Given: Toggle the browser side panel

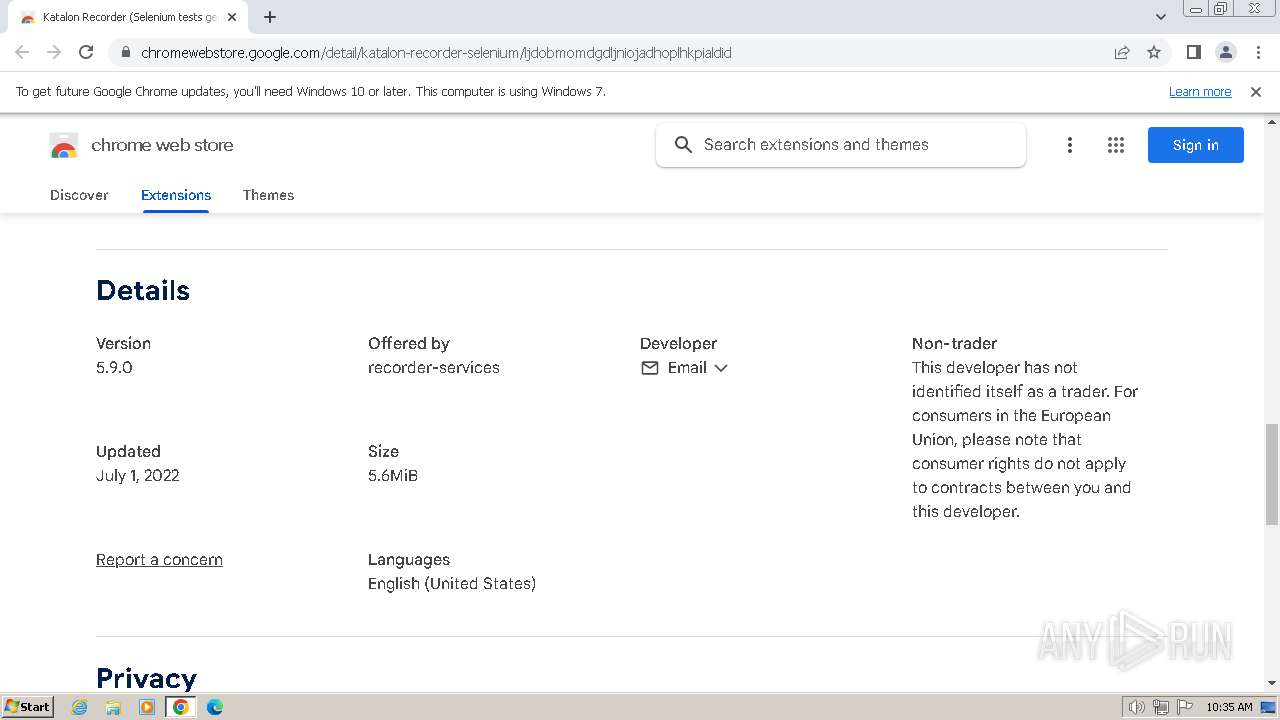Looking at the screenshot, I should (x=1193, y=52).
